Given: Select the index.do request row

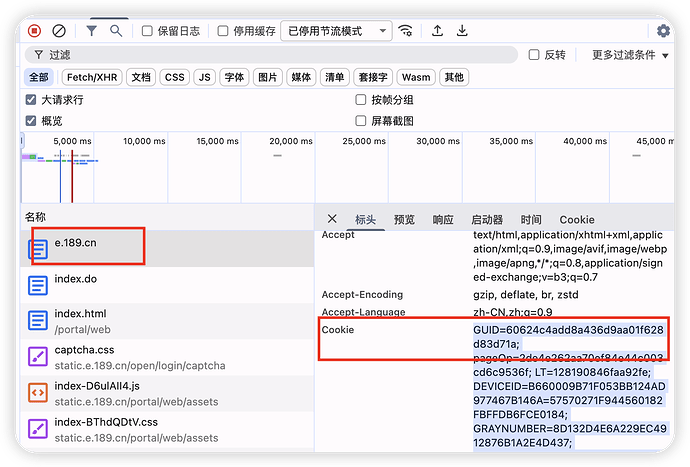Looking at the screenshot, I should 167,285.
